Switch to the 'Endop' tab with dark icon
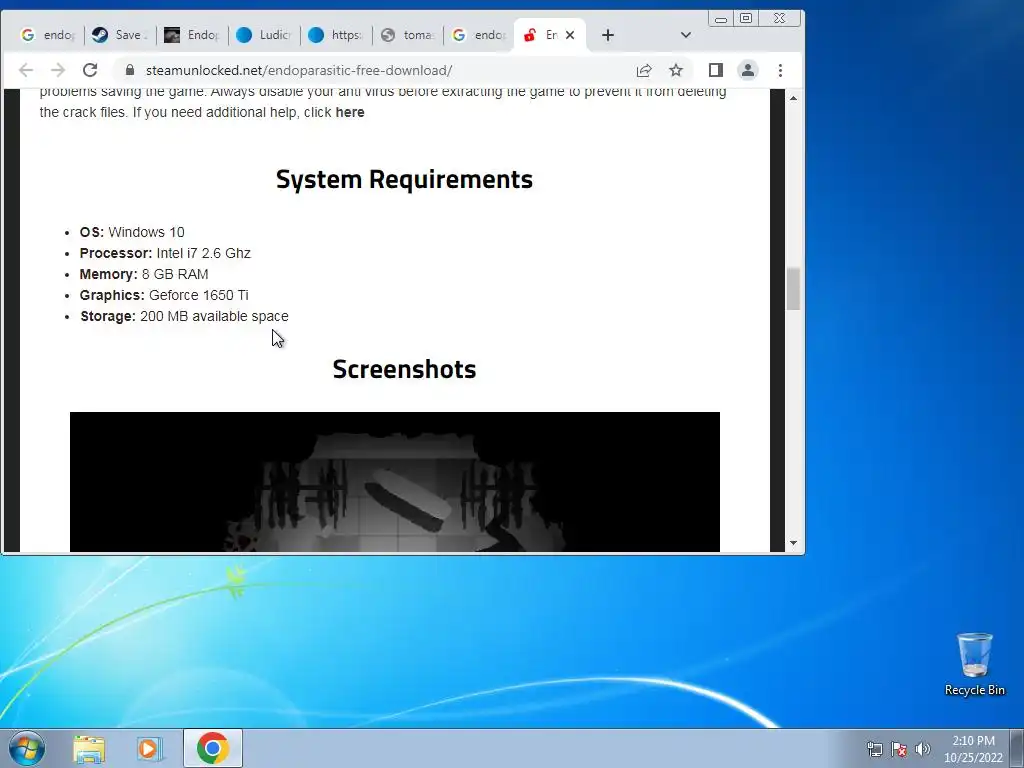 point(191,35)
